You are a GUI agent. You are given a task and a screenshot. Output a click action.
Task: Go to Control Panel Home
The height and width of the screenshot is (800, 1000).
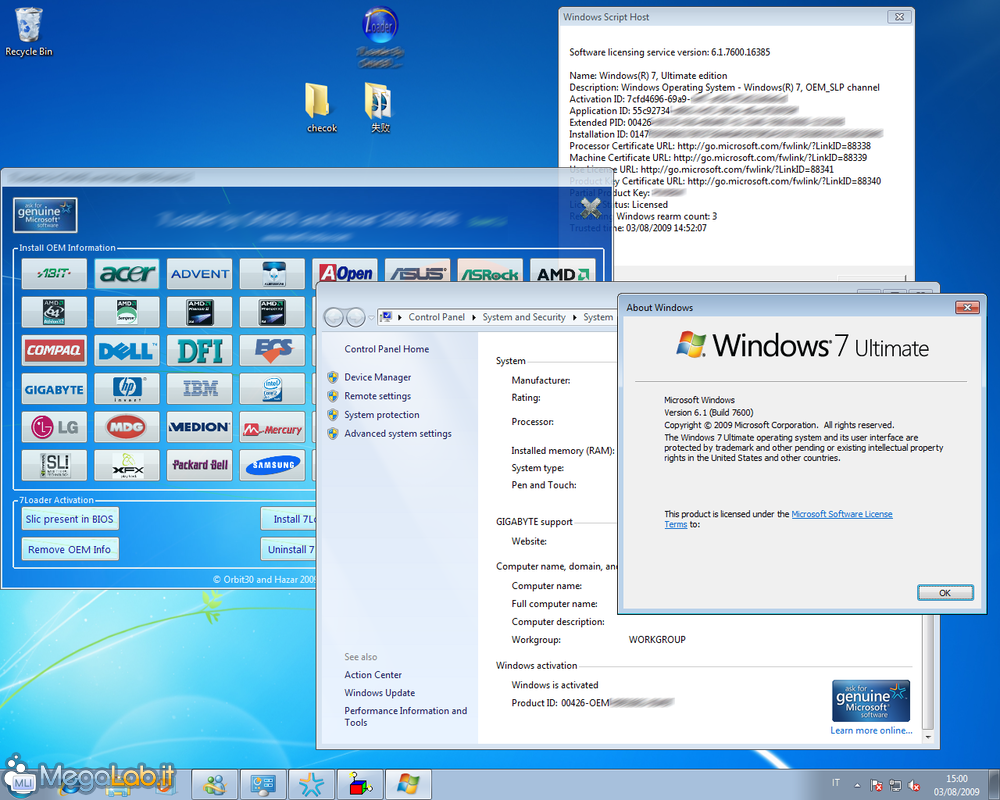pos(386,349)
